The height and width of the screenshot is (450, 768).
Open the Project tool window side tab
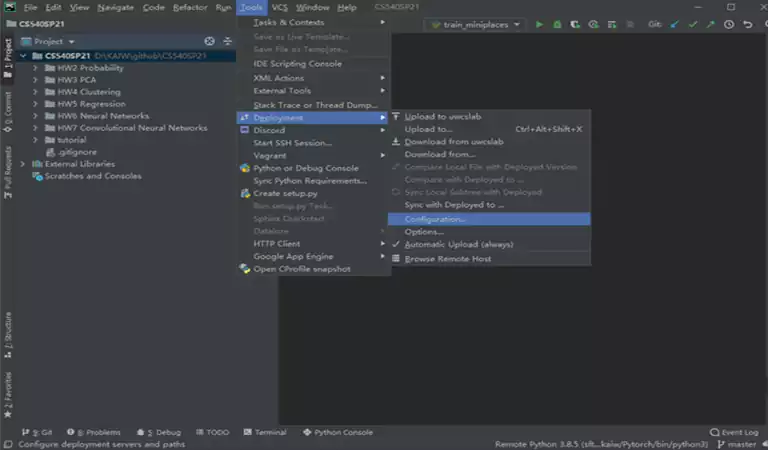coord(8,58)
